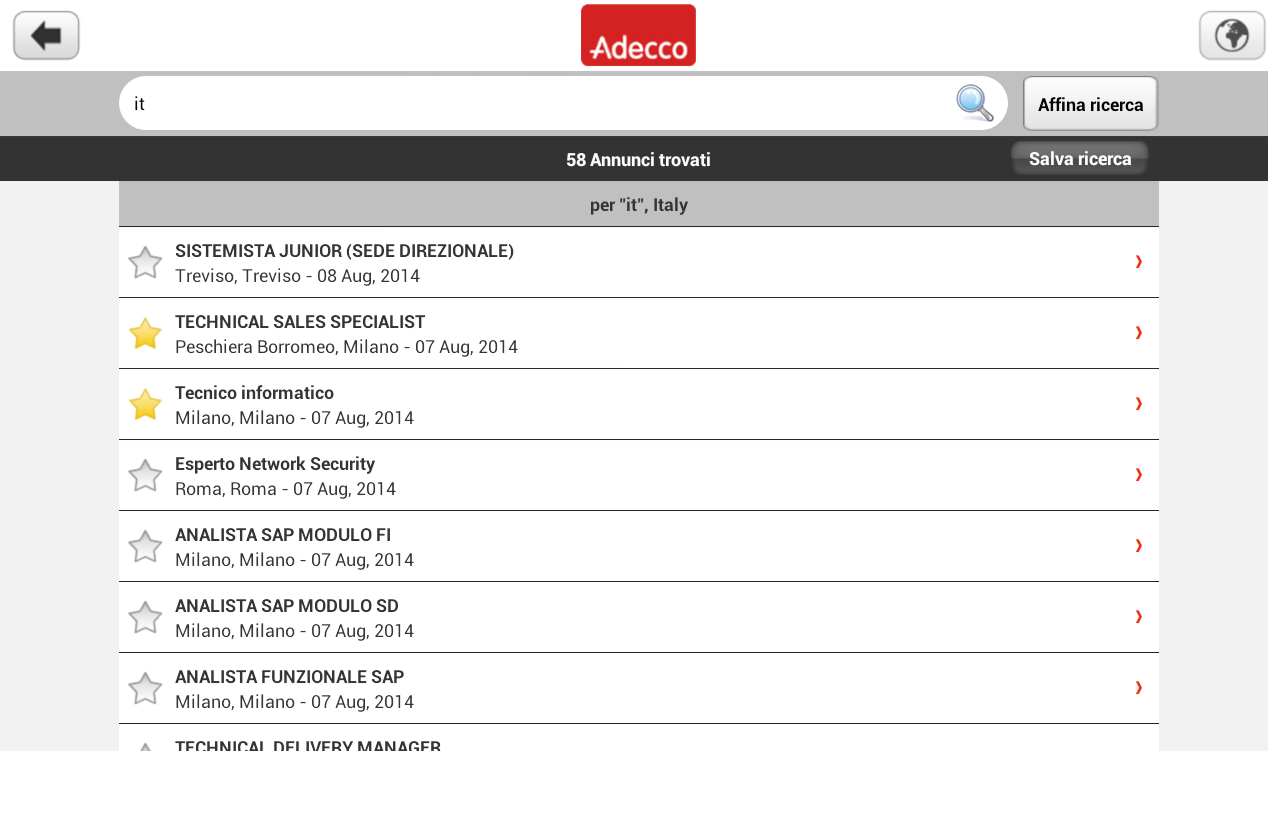Favorite the Sistemista Junior listing star
1274x832 pixels.
pos(145,263)
